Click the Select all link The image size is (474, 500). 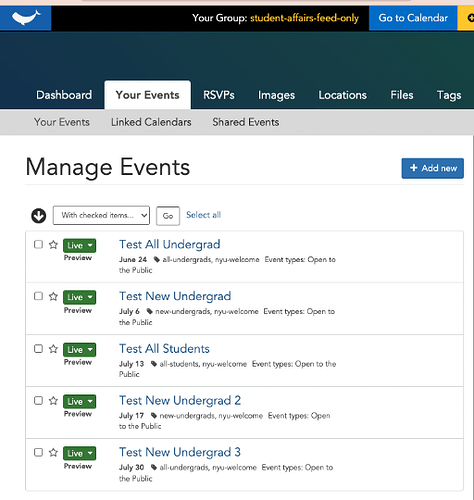coord(203,215)
